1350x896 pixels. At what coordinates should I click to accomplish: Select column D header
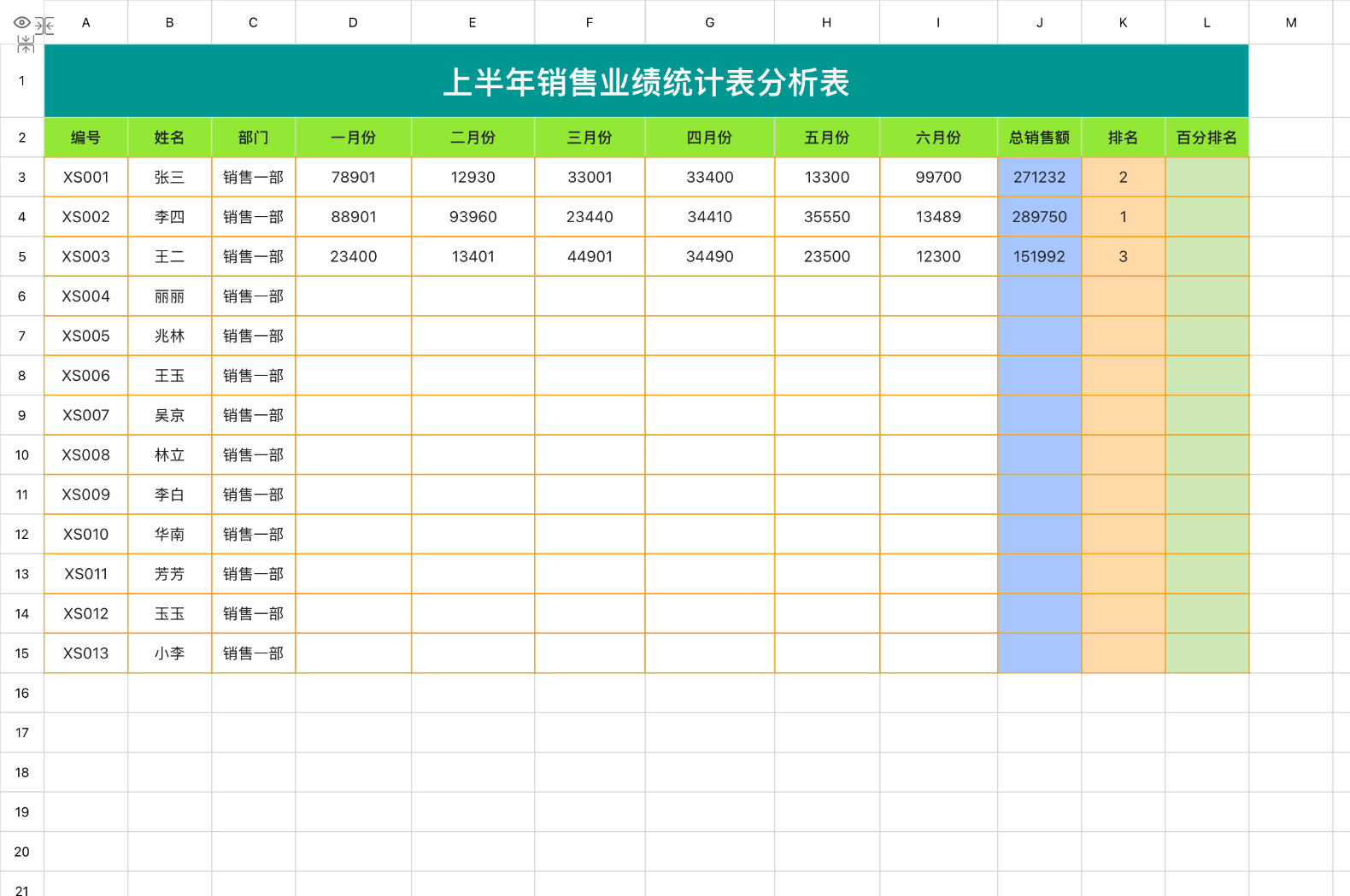(x=353, y=22)
